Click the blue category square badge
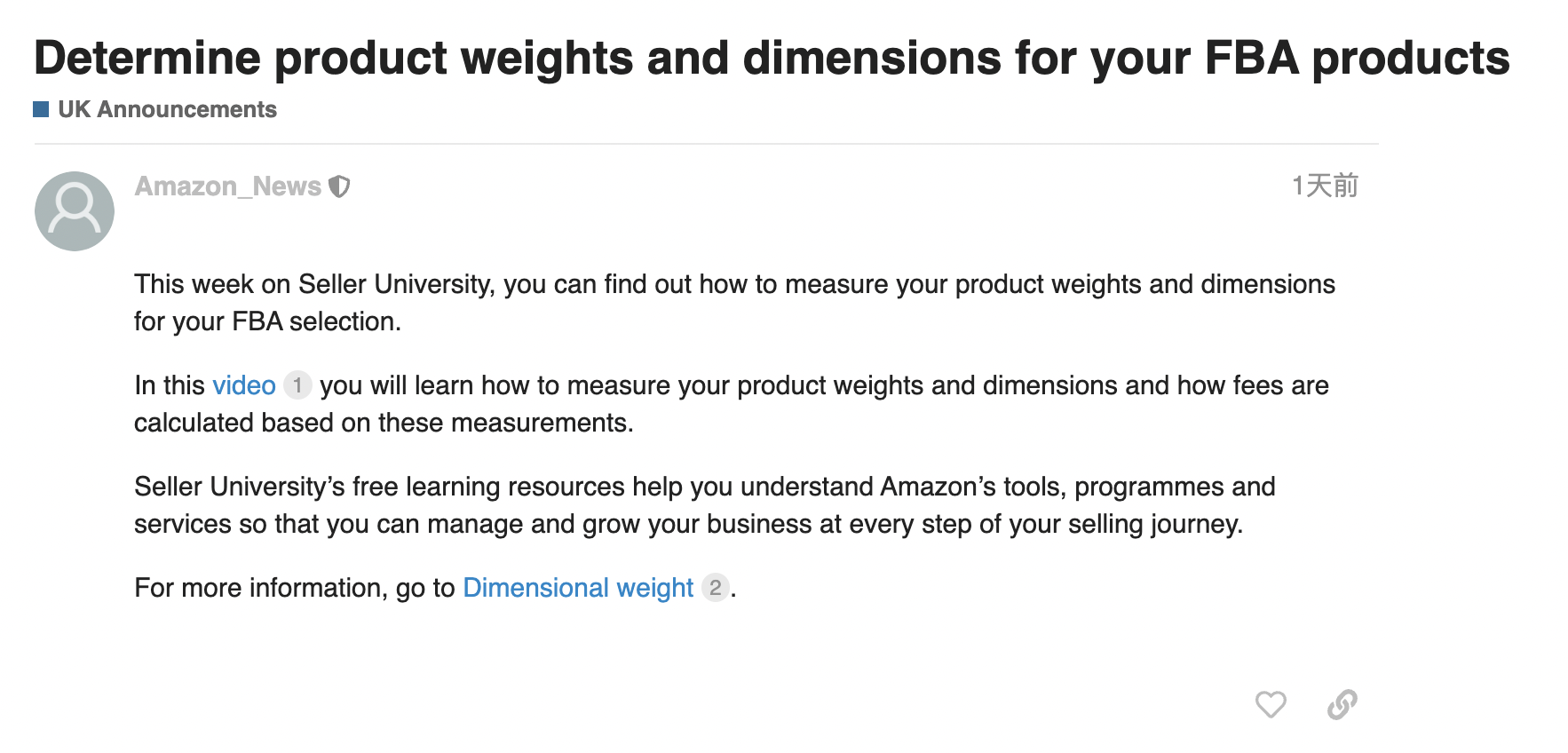Image resolution: width=1568 pixels, height=753 pixels. point(41,109)
